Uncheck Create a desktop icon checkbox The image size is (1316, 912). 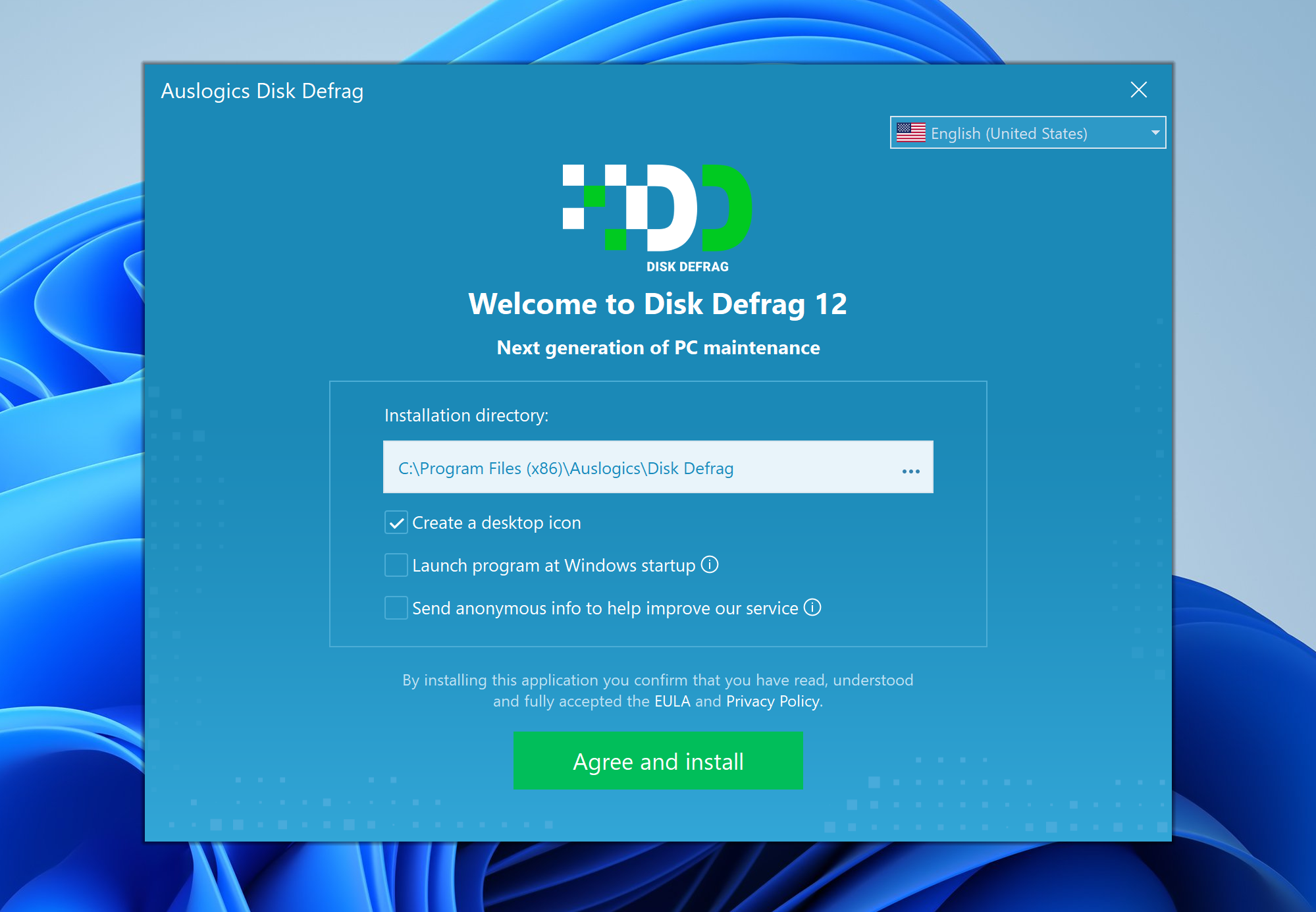pos(396,523)
